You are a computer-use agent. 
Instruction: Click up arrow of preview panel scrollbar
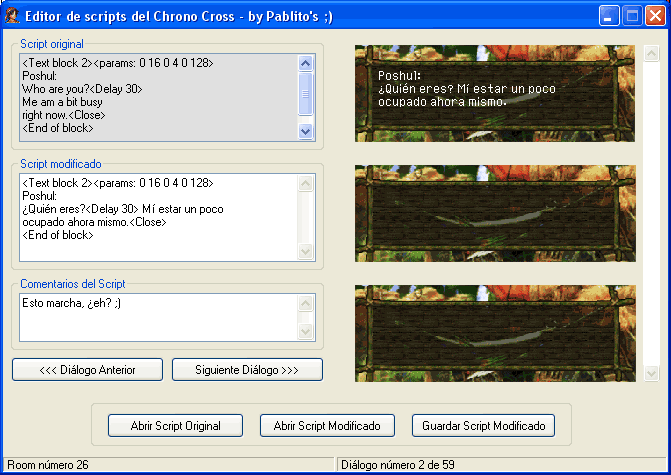pyautogui.click(x=651, y=53)
